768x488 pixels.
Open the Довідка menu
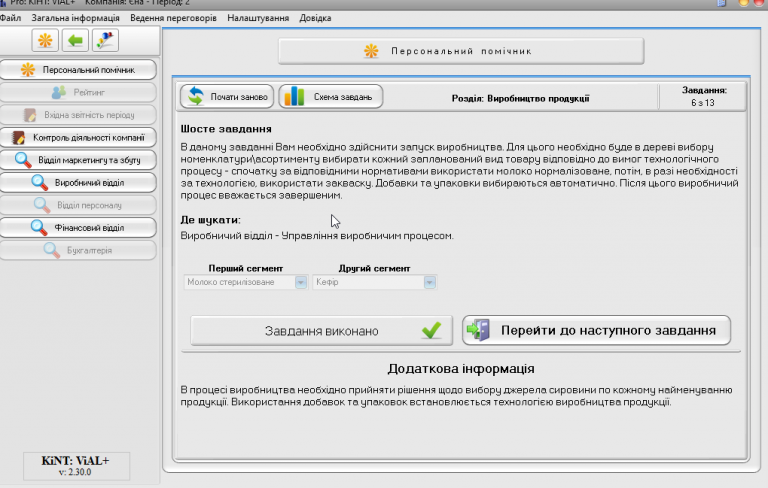tap(315, 18)
